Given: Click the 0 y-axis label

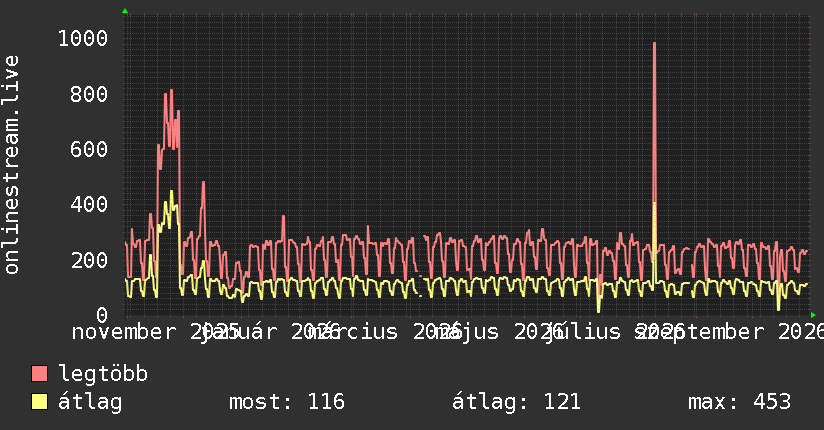Looking at the screenshot, I should pos(102,315).
